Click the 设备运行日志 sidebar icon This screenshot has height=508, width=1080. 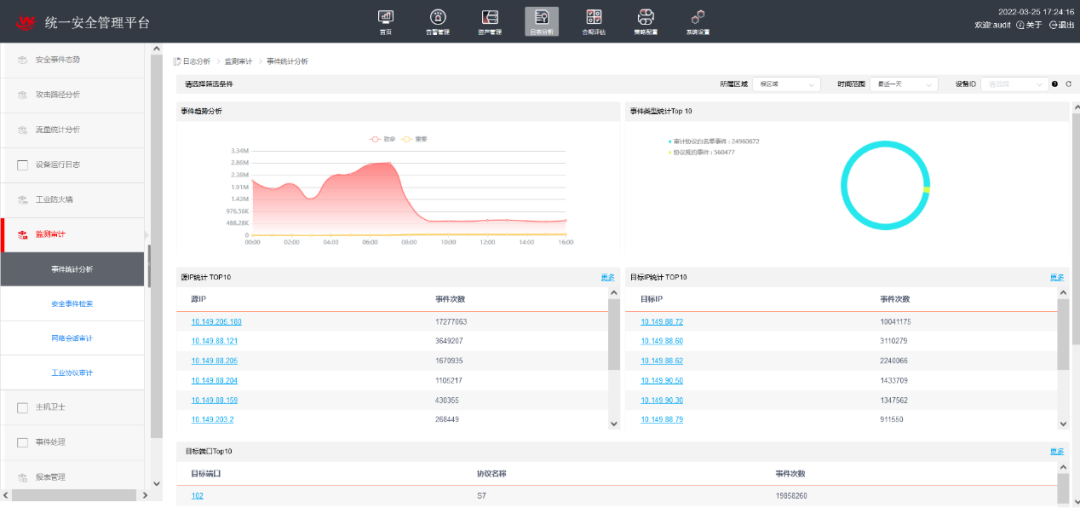tap(22, 165)
